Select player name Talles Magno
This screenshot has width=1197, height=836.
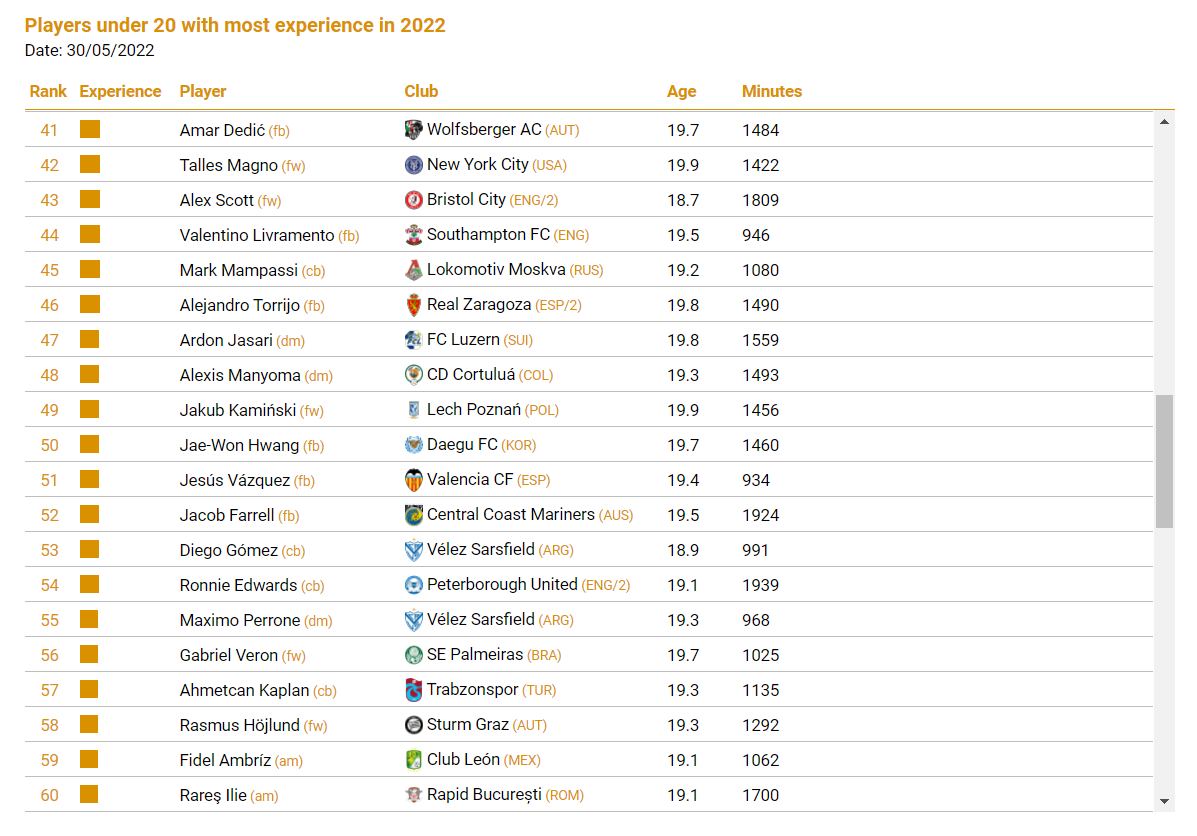[228, 166]
